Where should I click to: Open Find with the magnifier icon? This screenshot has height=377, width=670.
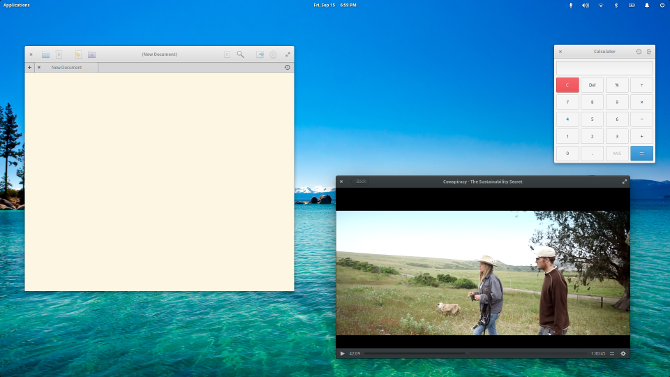tap(241, 55)
